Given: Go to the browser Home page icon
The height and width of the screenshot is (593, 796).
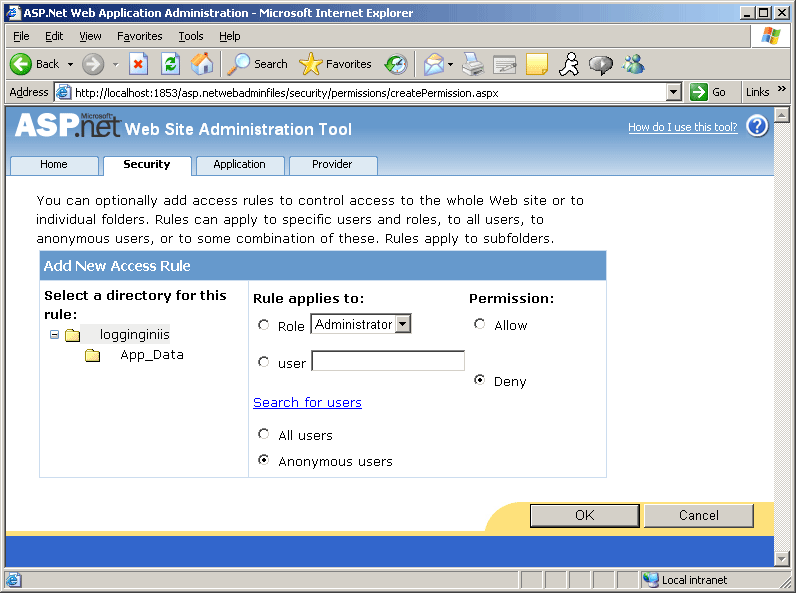Looking at the screenshot, I should [202, 64].
